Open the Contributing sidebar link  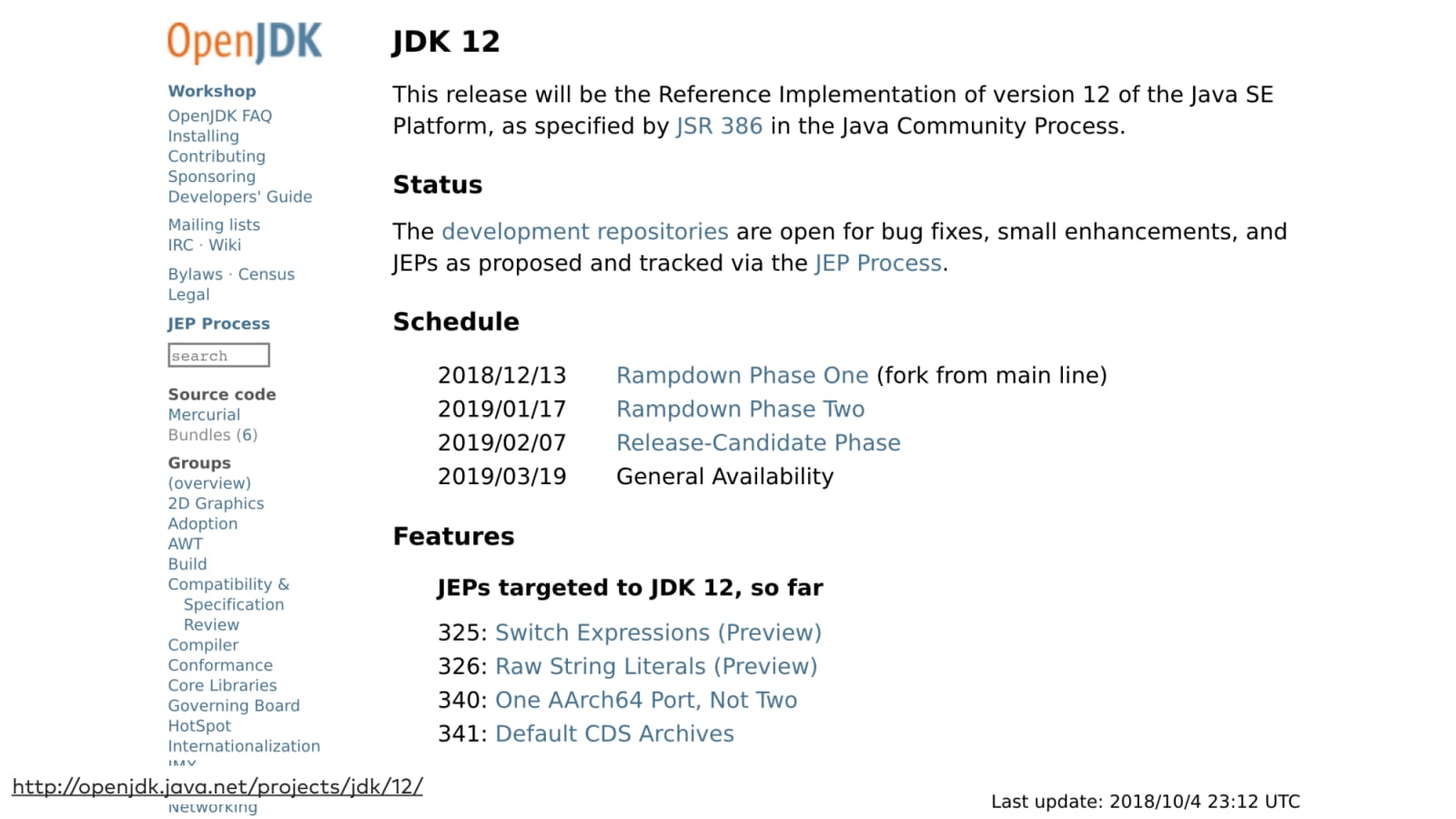pos(217,157)
